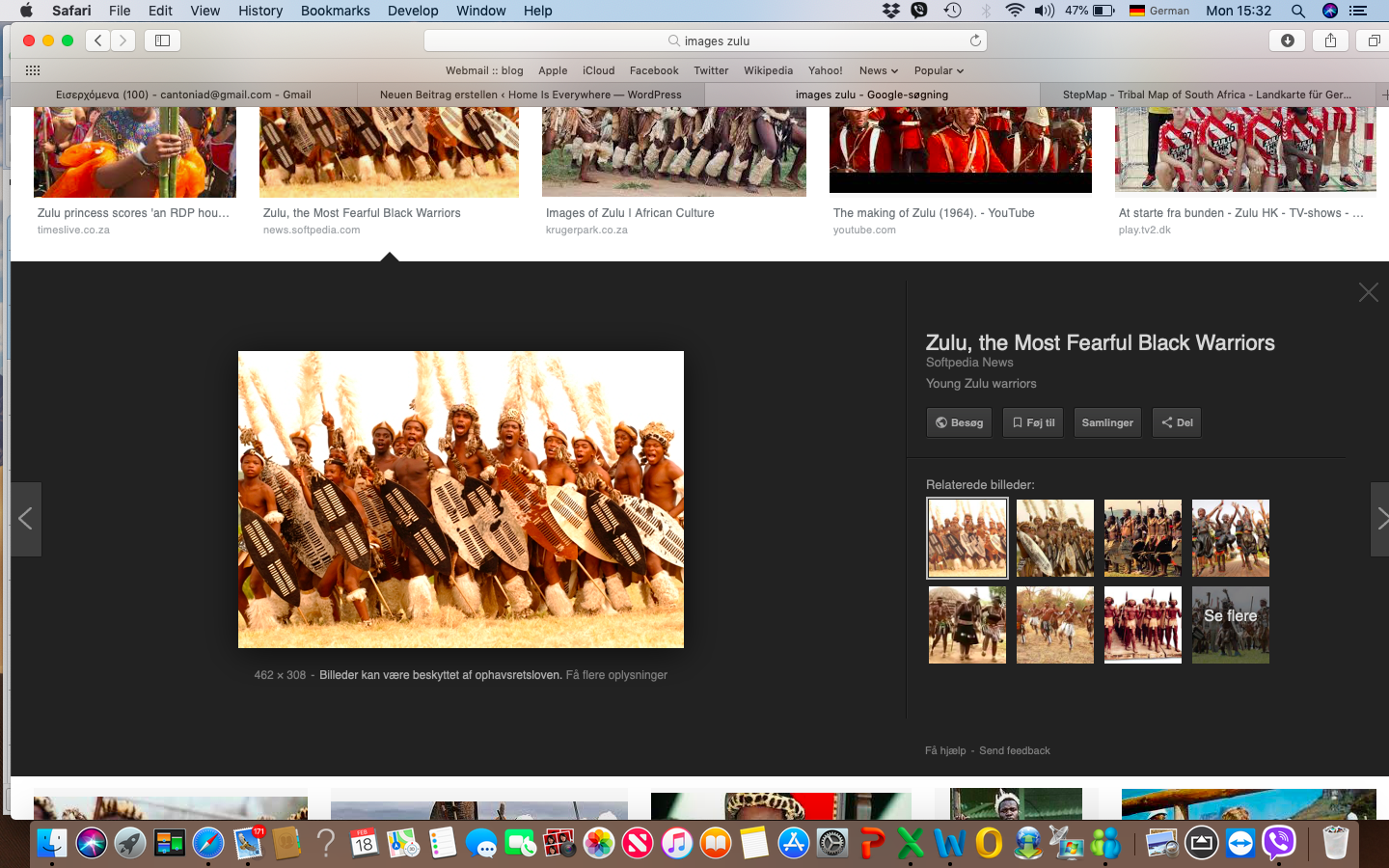1389x868 pixels.
Task: Open the Favorites grid icon
Action: coord(32,70)
